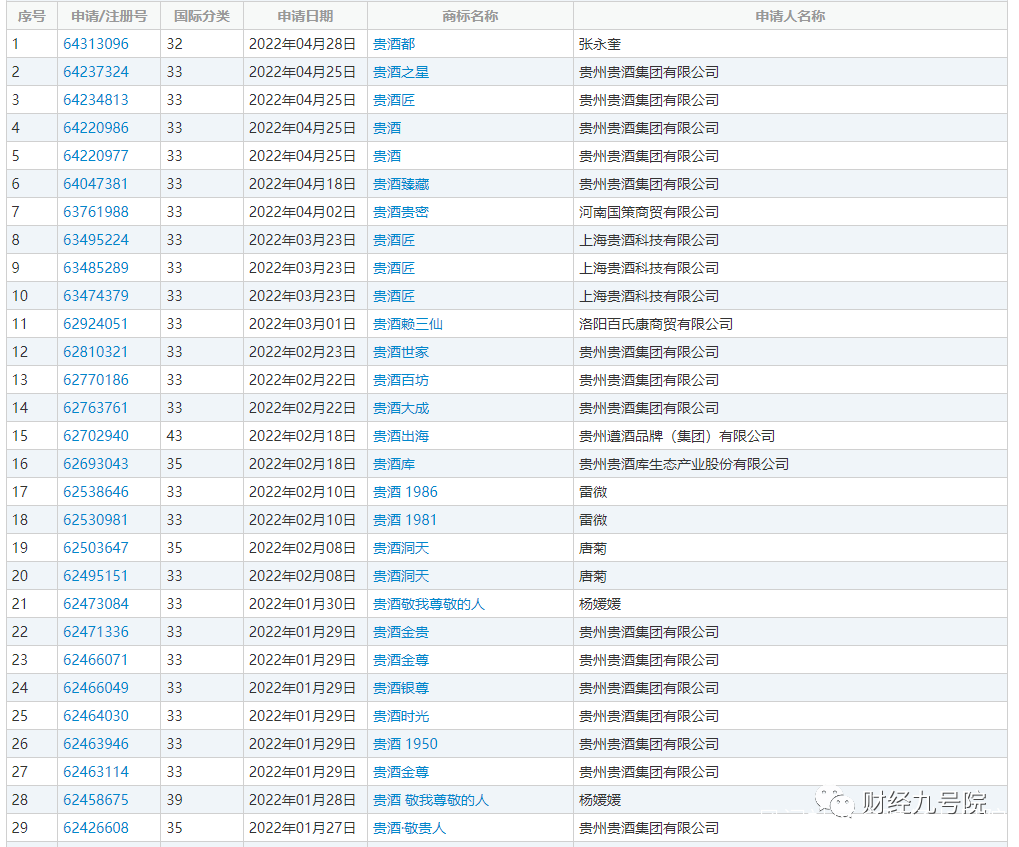Image resolution: width=1019 pixels, height=847 pixels.
Task: Select date 2022年04月18日
Action: coord(302,184)
